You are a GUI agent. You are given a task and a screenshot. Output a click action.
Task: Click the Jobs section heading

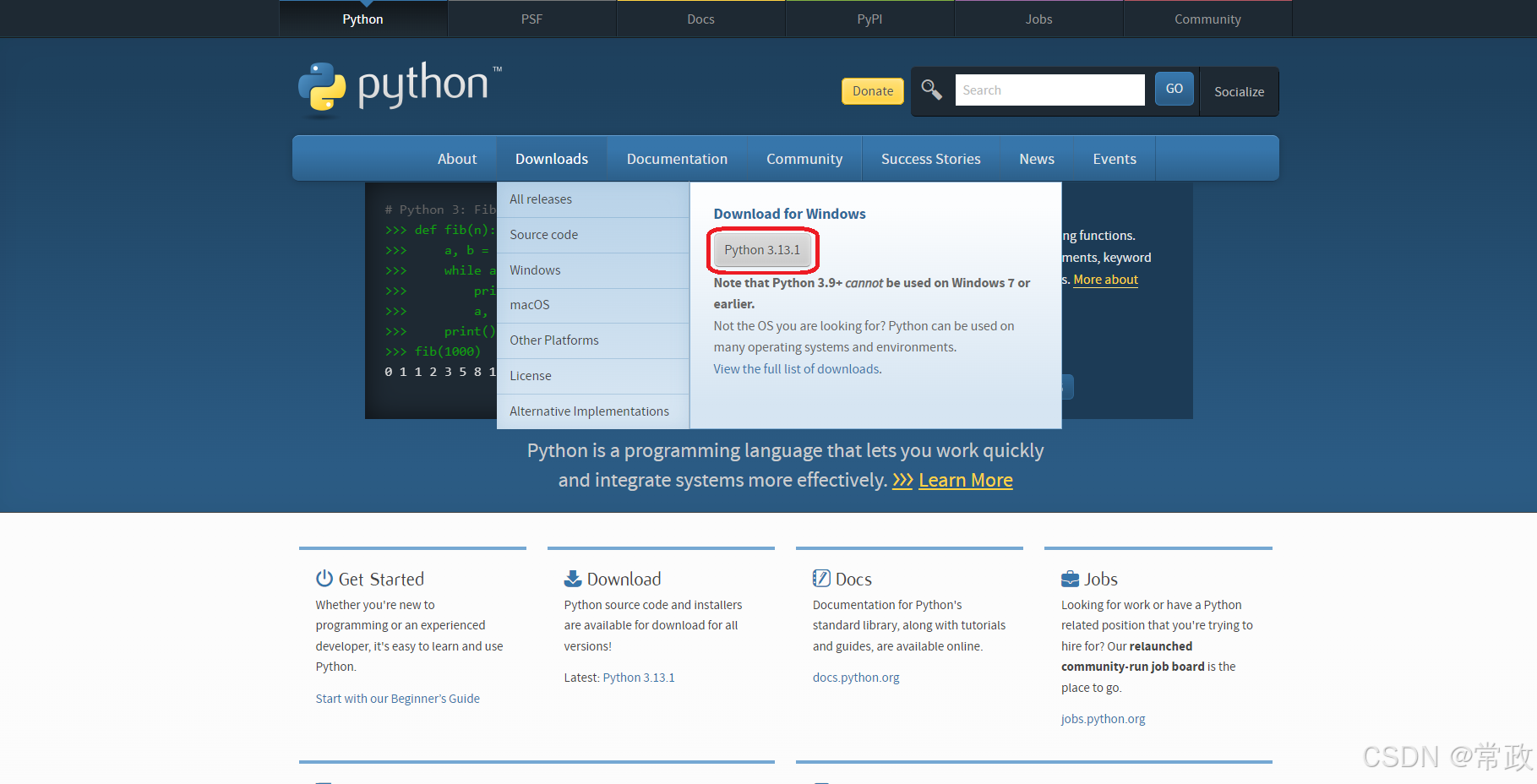point(1101,579)
